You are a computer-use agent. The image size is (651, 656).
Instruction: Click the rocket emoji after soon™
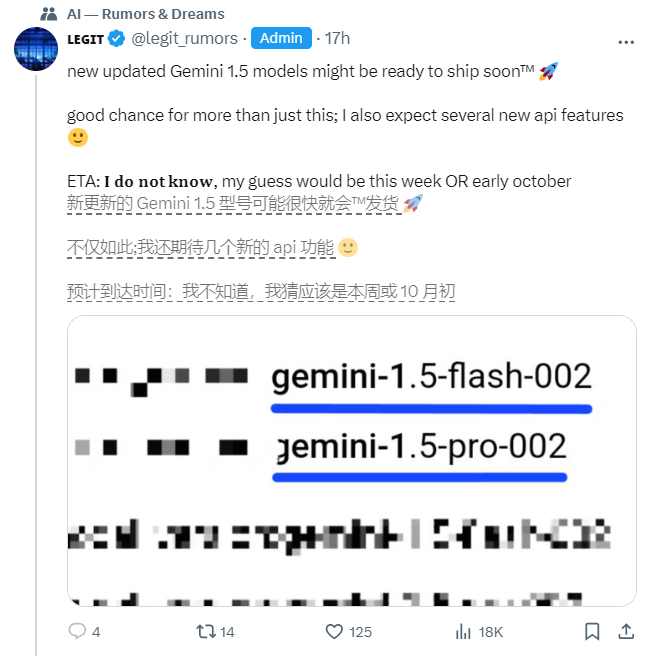(548, 72)
